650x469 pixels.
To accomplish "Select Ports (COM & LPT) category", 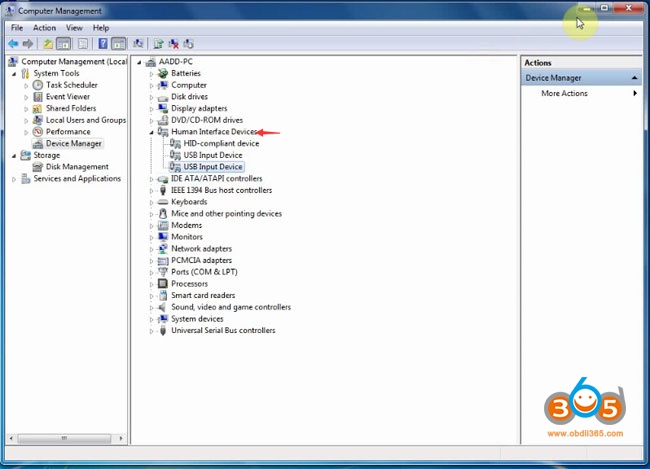I will (204, 272).
